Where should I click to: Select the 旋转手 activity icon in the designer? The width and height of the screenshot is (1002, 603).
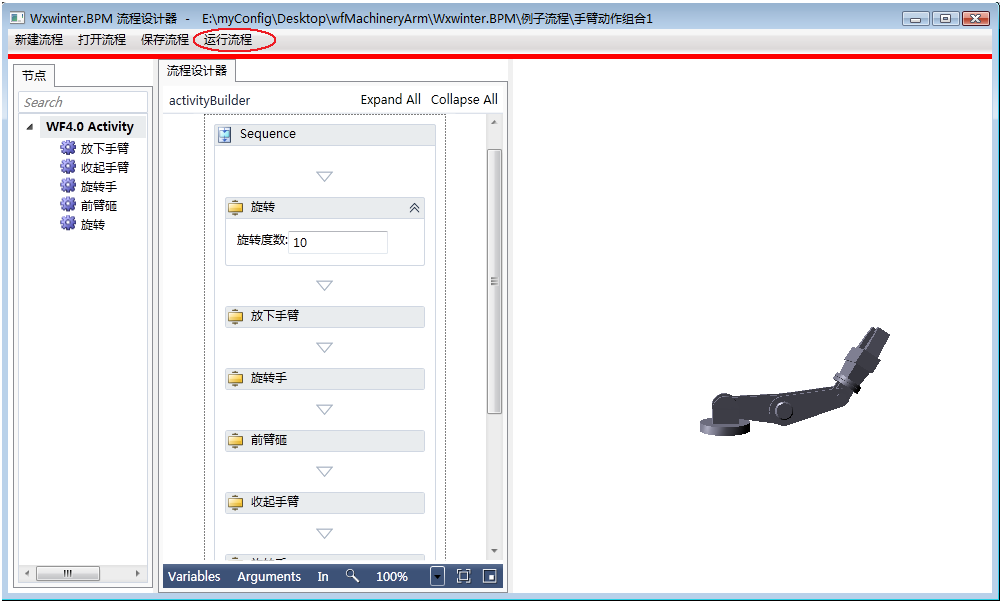(236, 378)
